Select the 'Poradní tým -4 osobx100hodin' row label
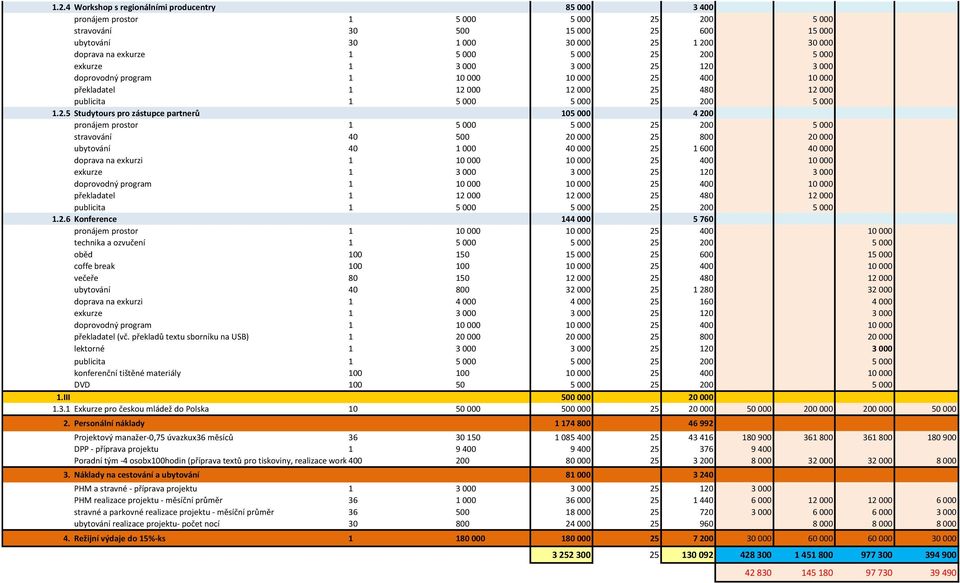This screenshot has height=583, width=960. [210, 461]
